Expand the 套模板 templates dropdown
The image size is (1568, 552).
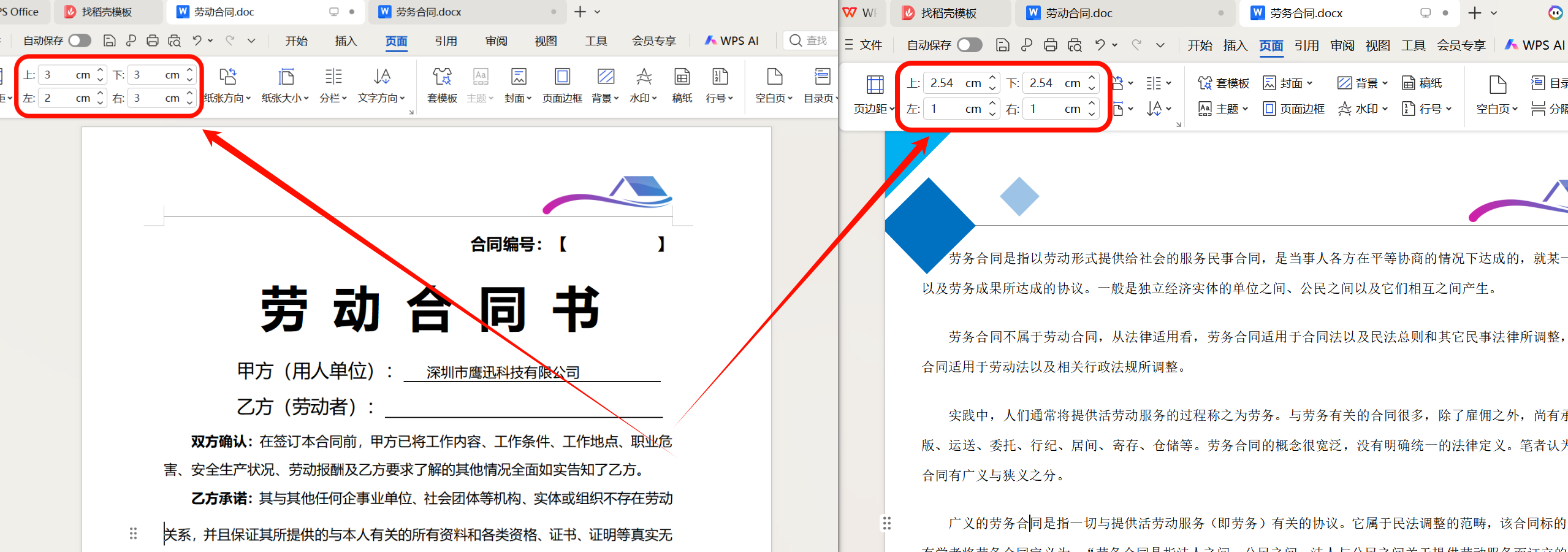pos(441,86)
